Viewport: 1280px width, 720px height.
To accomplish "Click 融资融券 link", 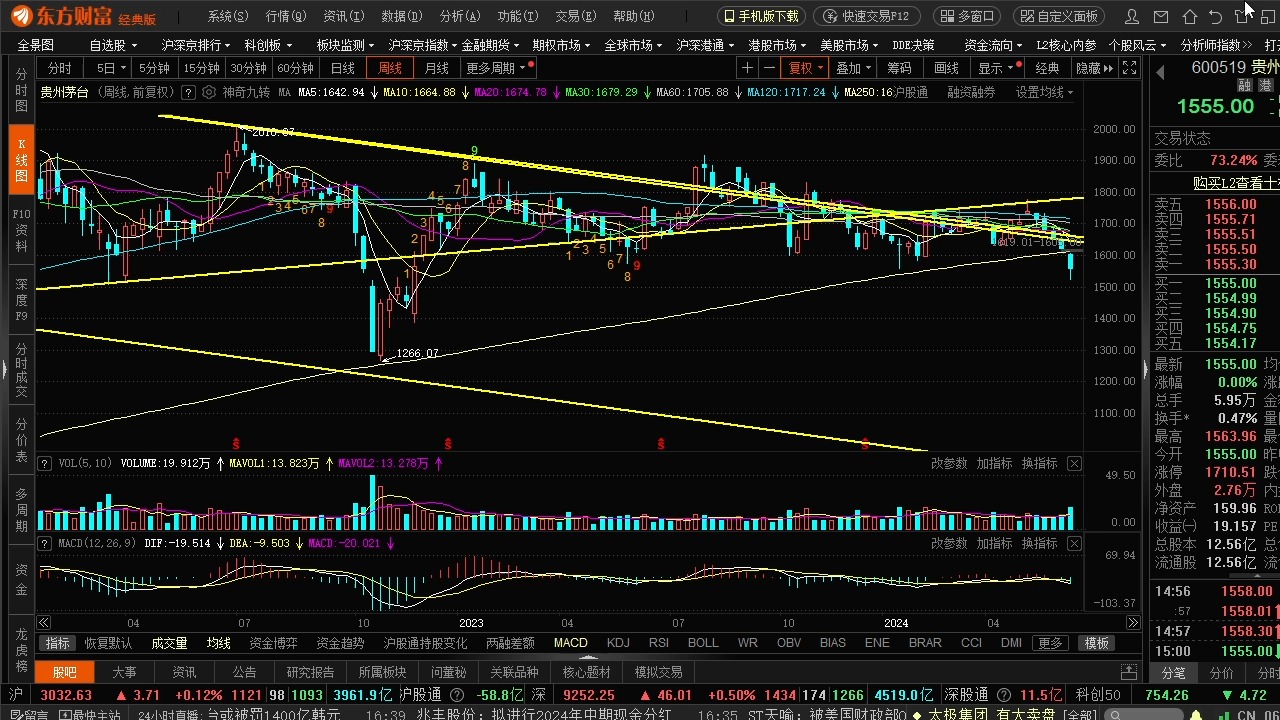I will [x=971, y=92].
